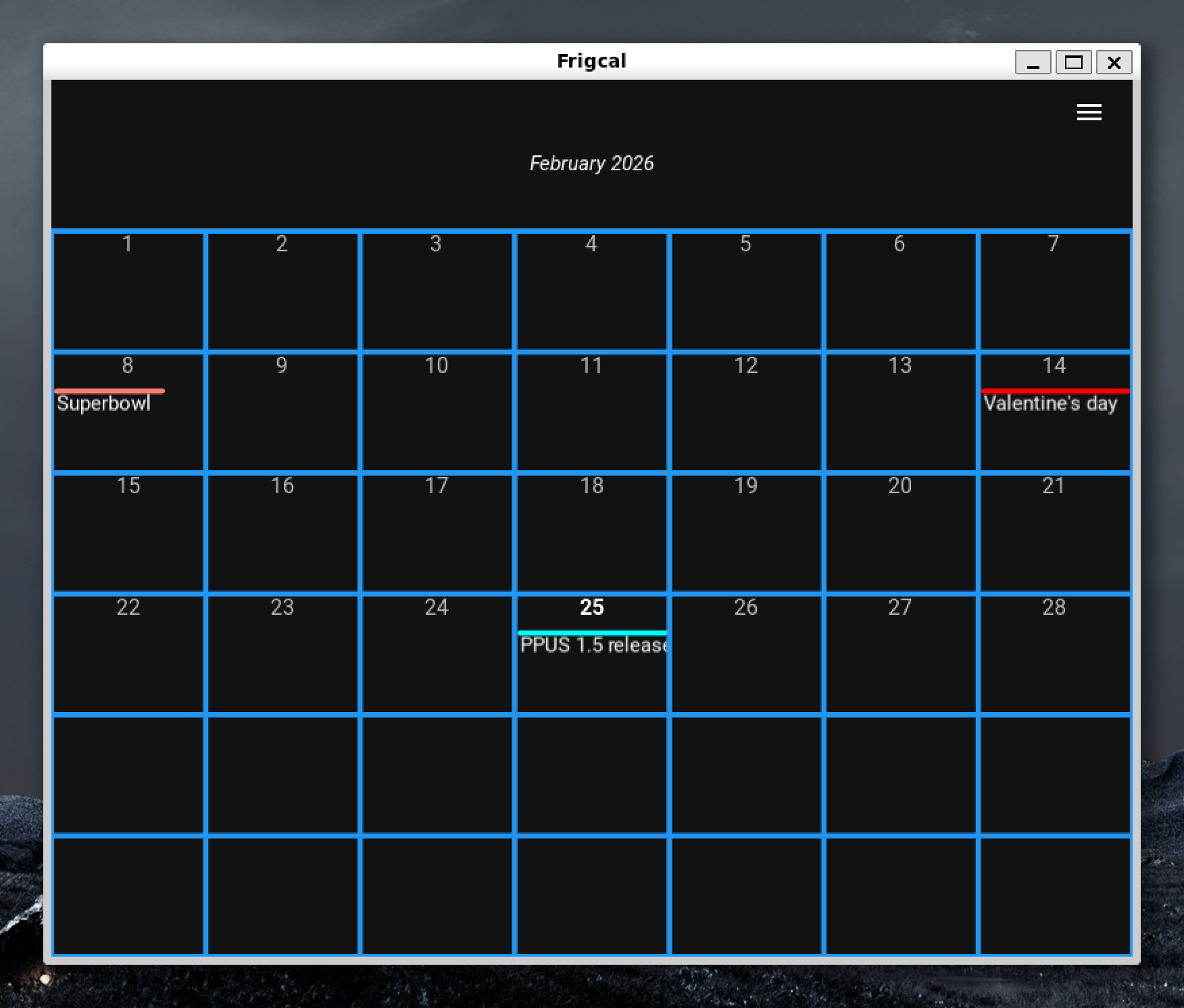The height and width of the screenshot is (1008, 1184).
Task: Click the day 18 cell
Action: click(591, 534)
